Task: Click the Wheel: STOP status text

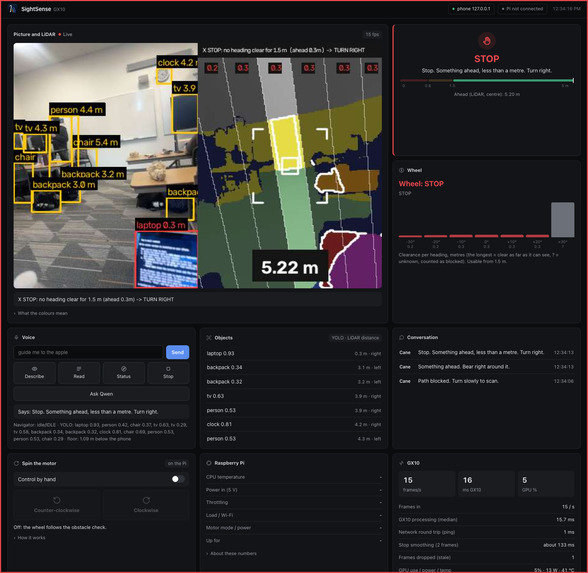Action: point(421,183)
